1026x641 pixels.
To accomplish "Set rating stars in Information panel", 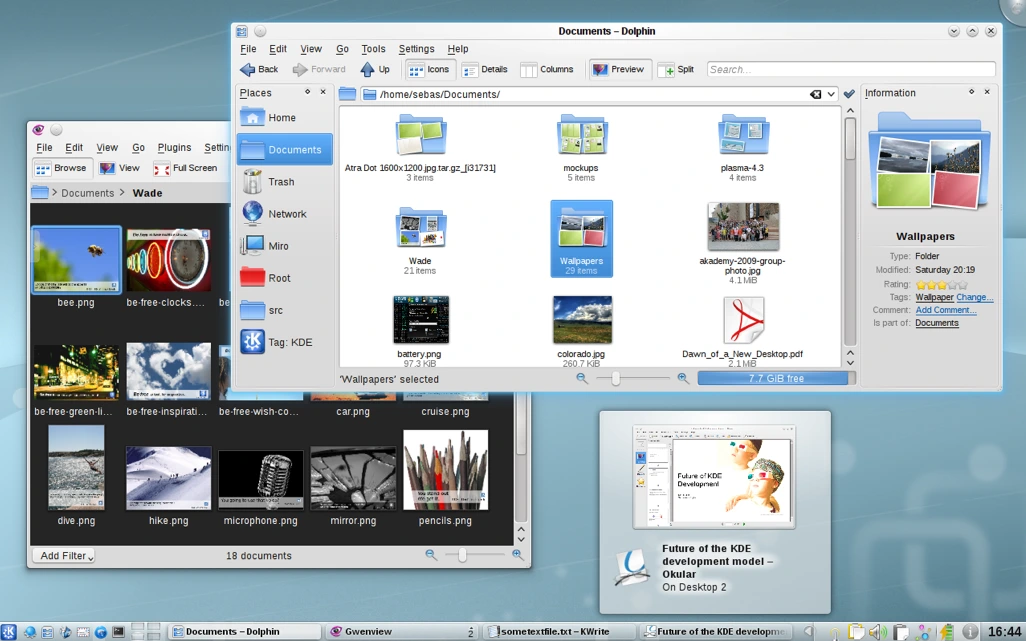I will 941,285.
